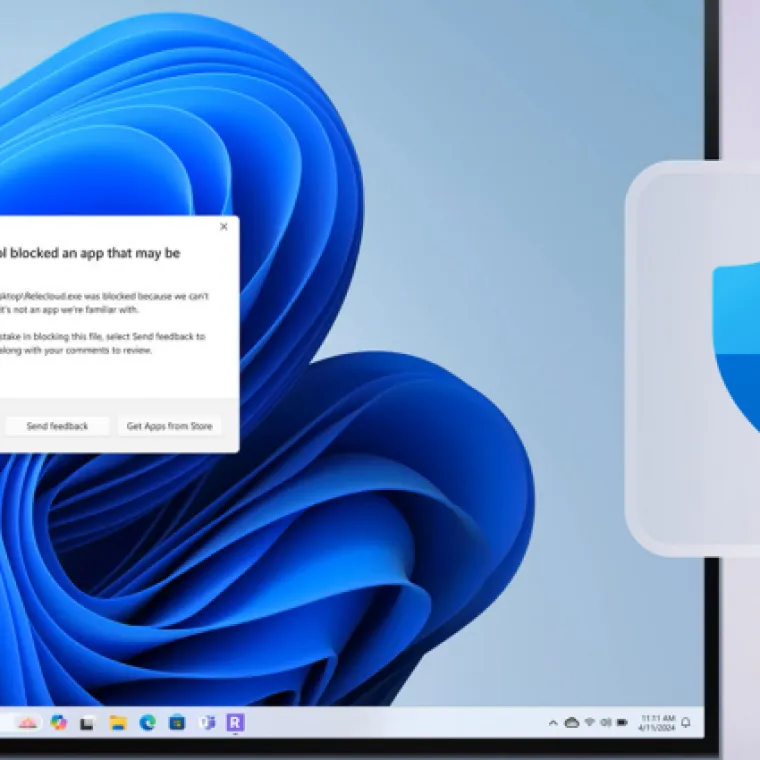This screenshot has height=760, width=760.
Task: Show hidden system tray icons
Action: tap(553, 723)
